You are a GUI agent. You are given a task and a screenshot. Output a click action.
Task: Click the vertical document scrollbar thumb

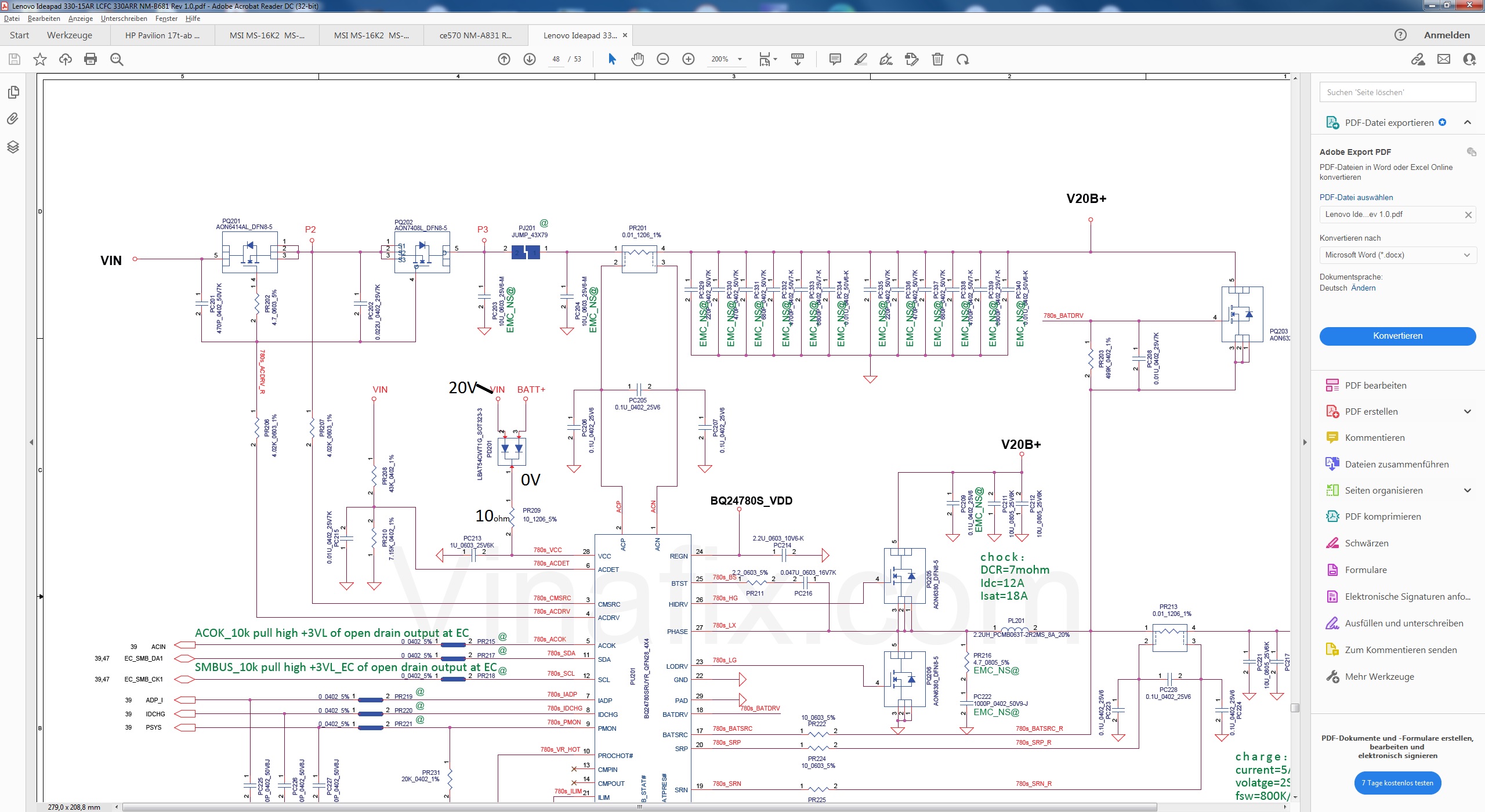pos(1295,708)
